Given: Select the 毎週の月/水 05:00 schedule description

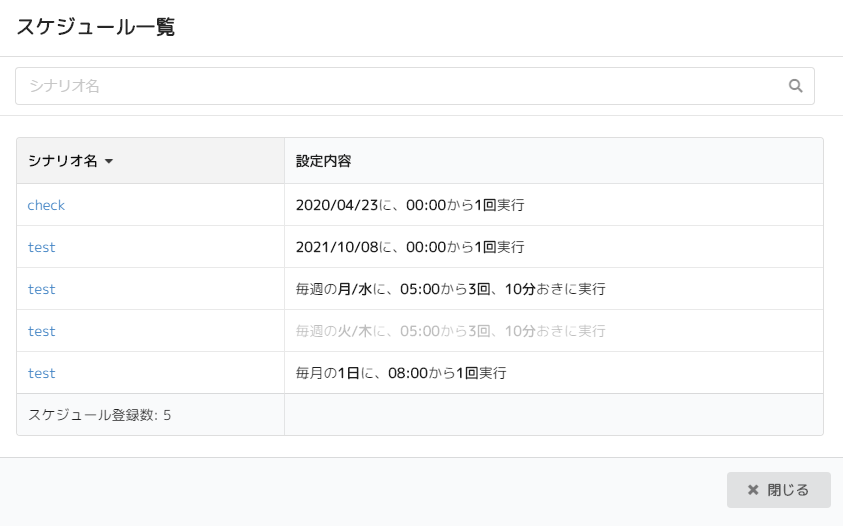Looking at the screenshot, I should (450, 289).
